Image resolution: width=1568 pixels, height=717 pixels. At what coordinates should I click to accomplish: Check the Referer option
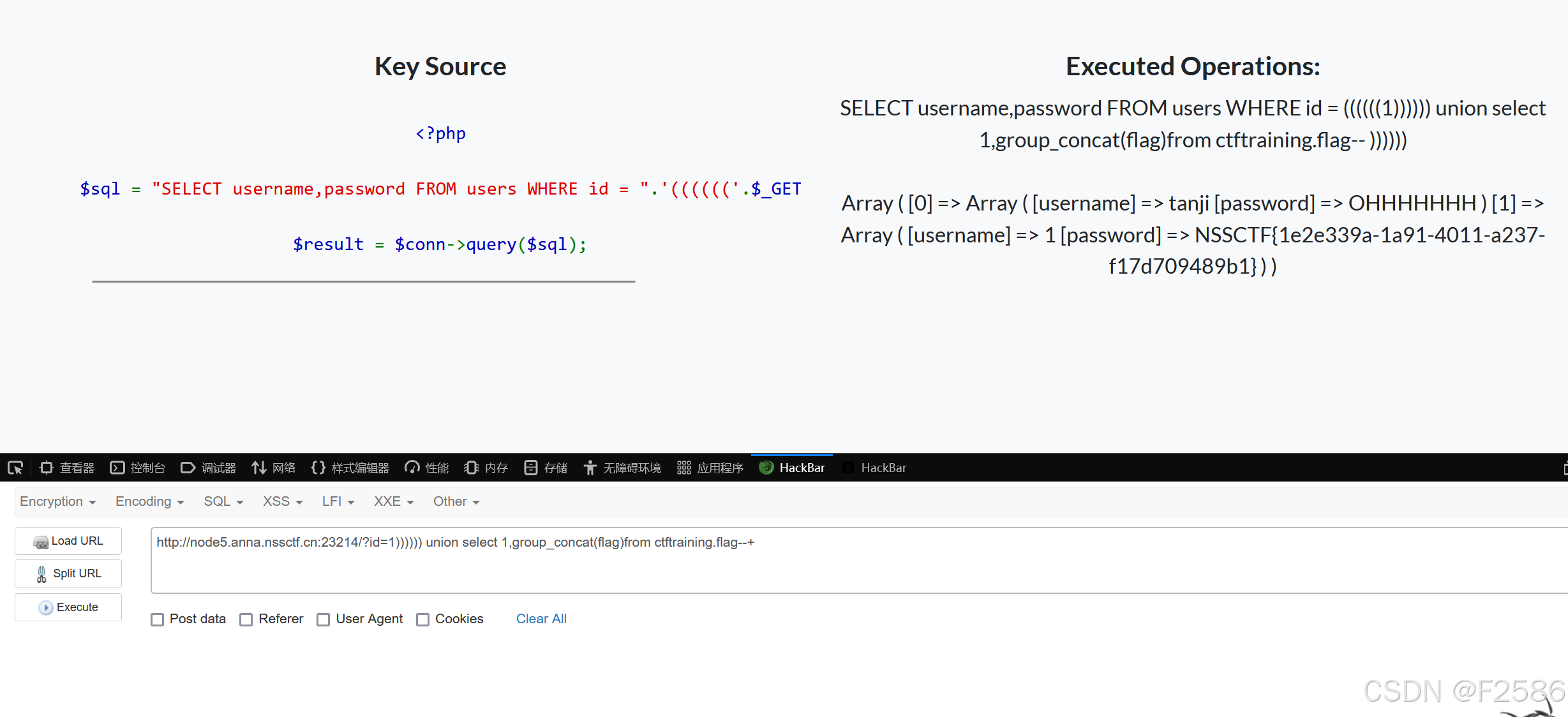click(x=246, y=619)
